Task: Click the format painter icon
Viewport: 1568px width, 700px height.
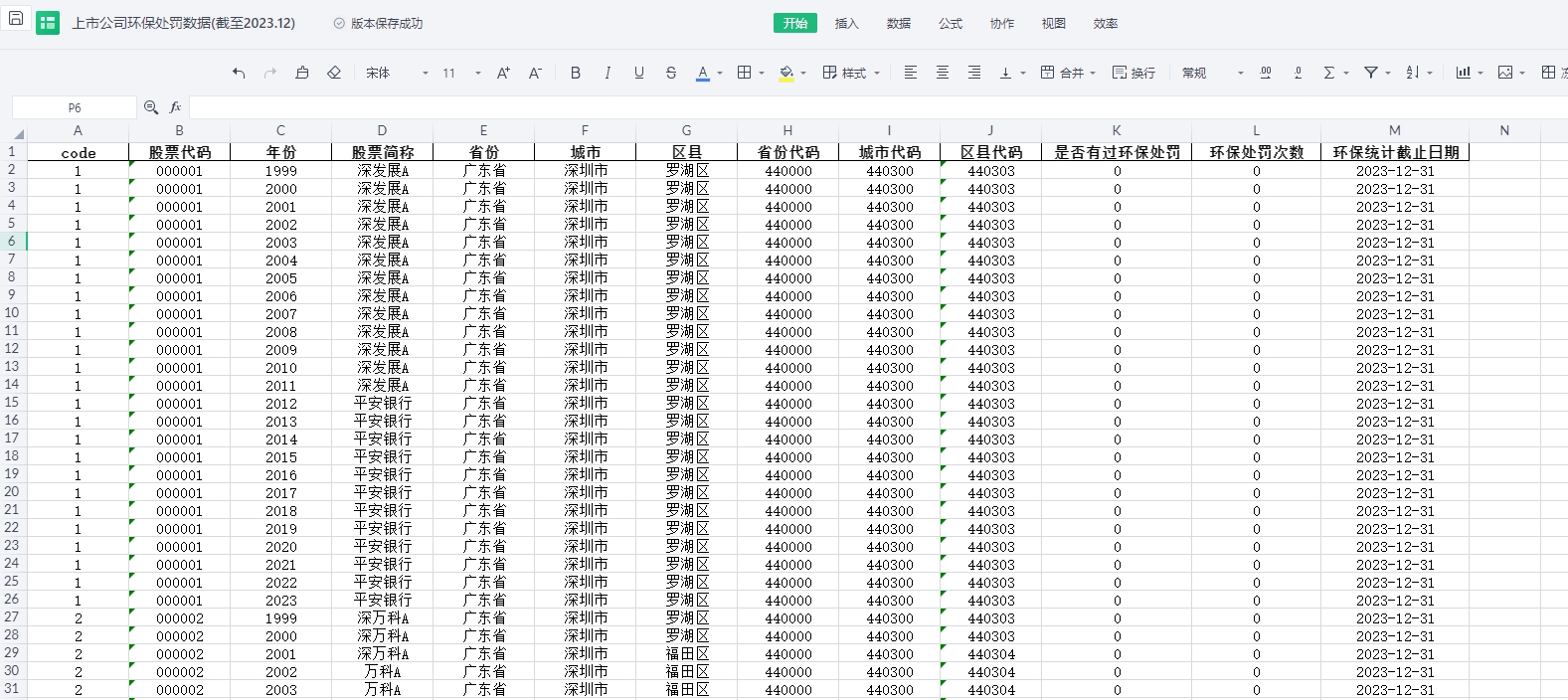Action: [x=302, y=73]
